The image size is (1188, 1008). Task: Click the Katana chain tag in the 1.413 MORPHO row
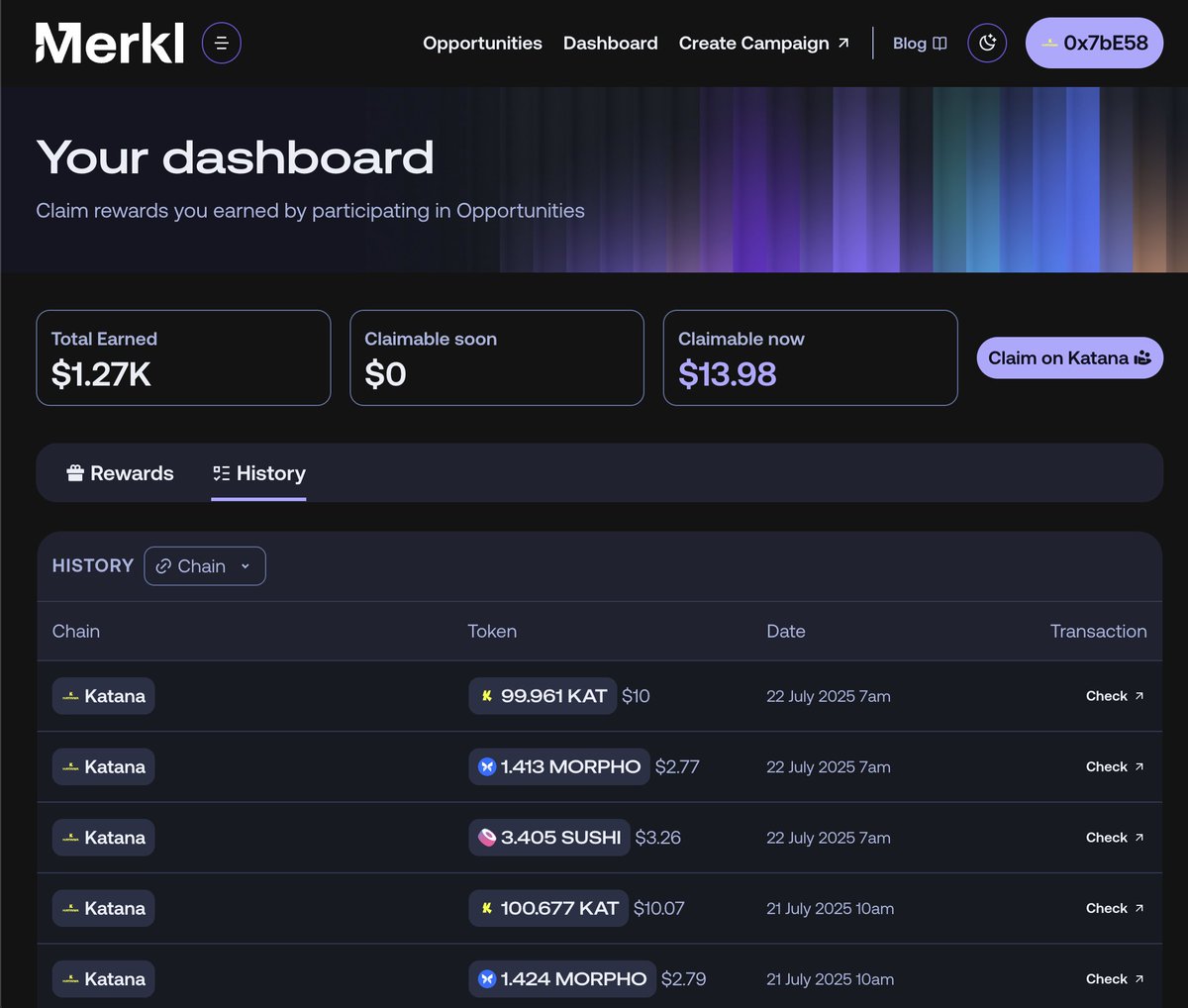pyautogui.click(x=104, y=766)
